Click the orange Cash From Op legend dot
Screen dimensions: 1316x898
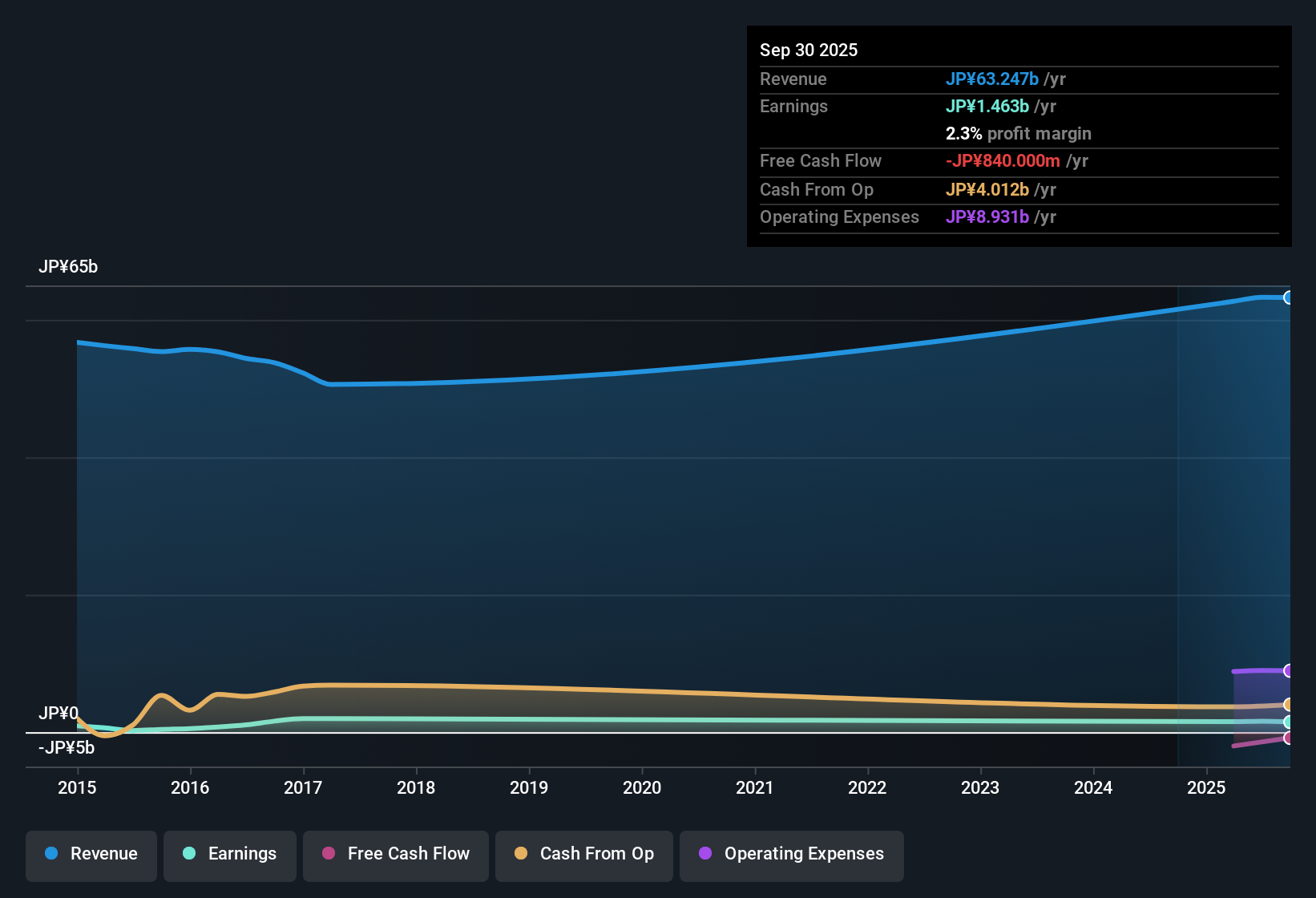tap(522, 854)
